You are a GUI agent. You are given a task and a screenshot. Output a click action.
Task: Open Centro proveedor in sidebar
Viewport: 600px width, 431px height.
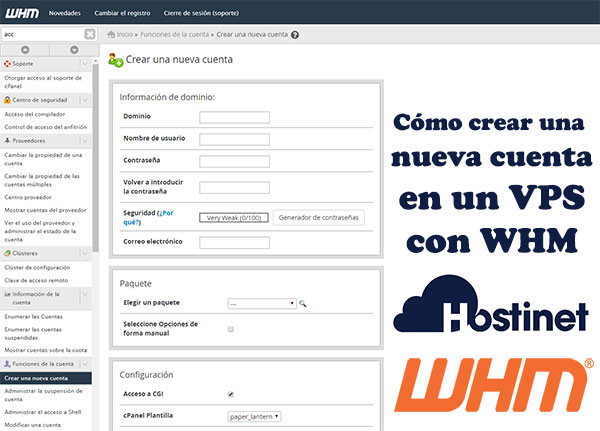coord(28,197)
